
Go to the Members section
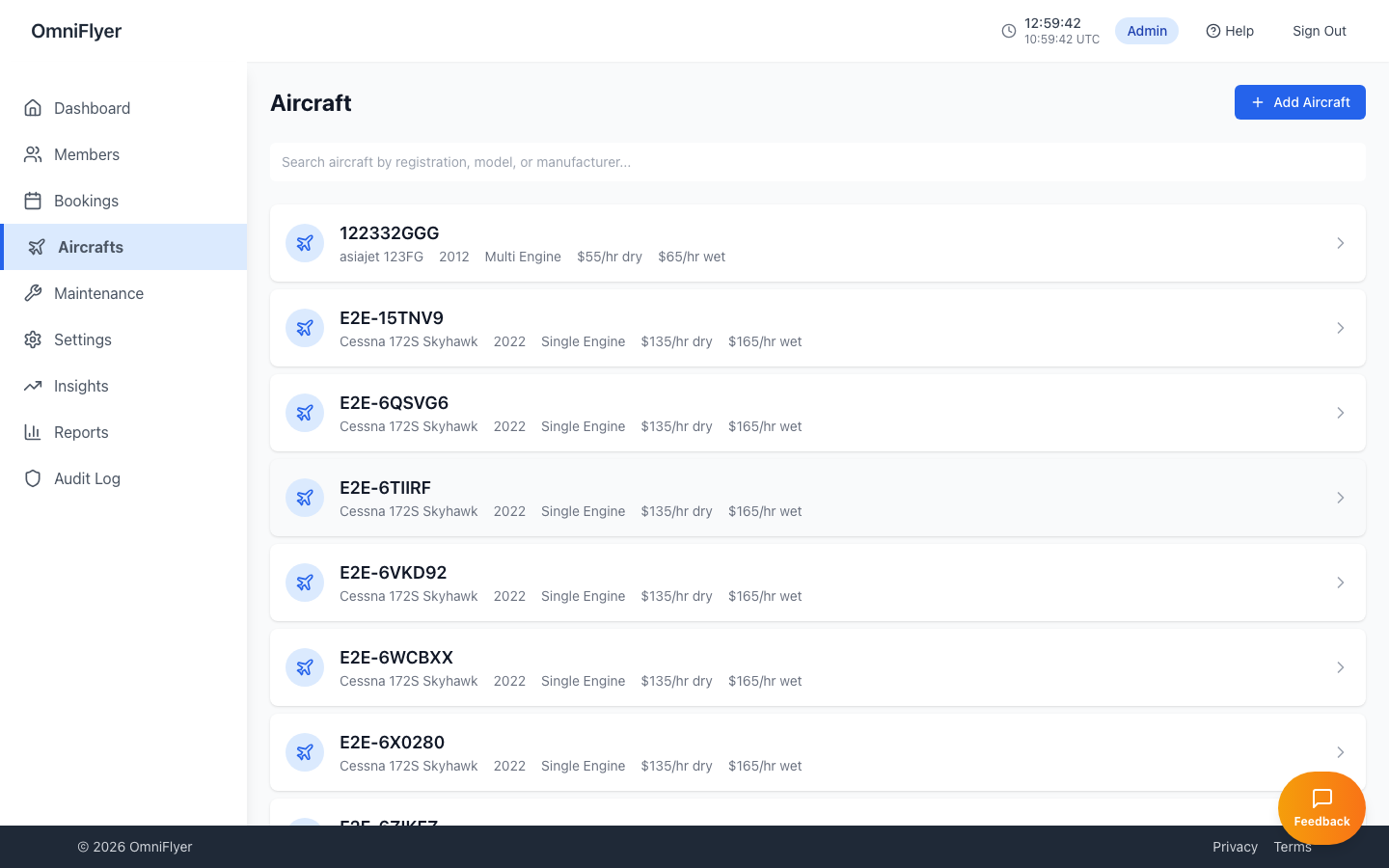coord(123,154)
